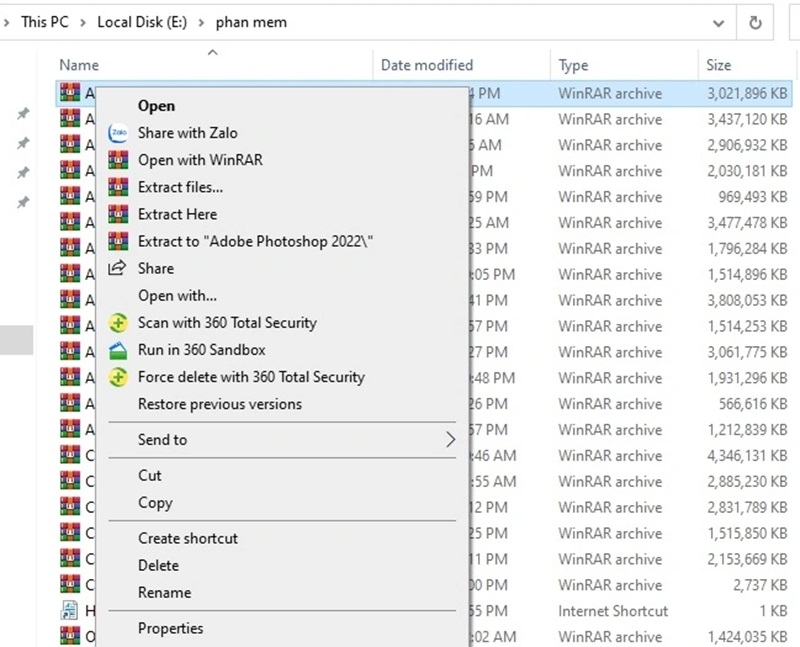Click the Extract to Adobe Photoshop 2022 icon
800x647 pixels.
coord(120,241)
